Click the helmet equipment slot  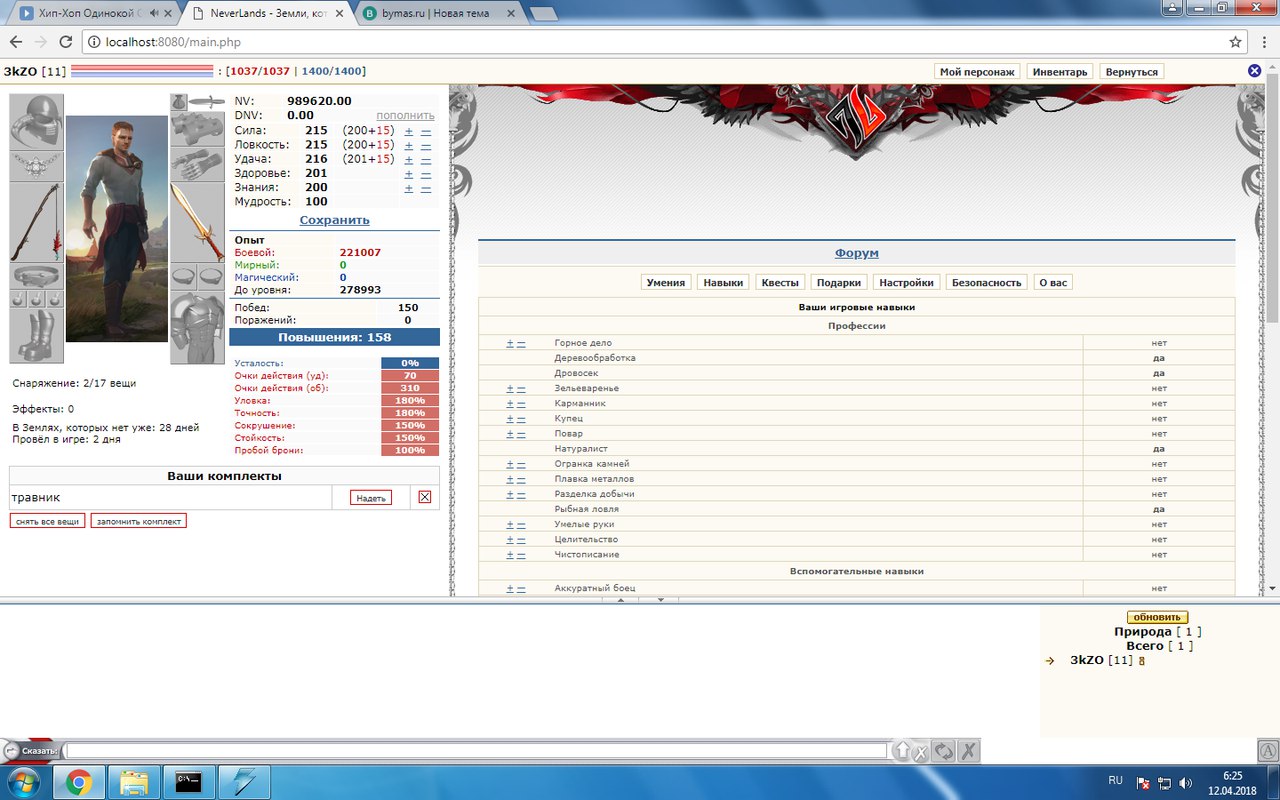click(x=36, y=121)
